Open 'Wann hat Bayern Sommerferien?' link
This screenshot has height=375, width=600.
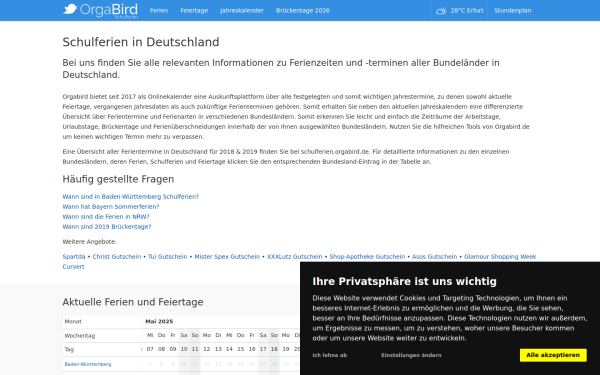[x=111, y=207]
